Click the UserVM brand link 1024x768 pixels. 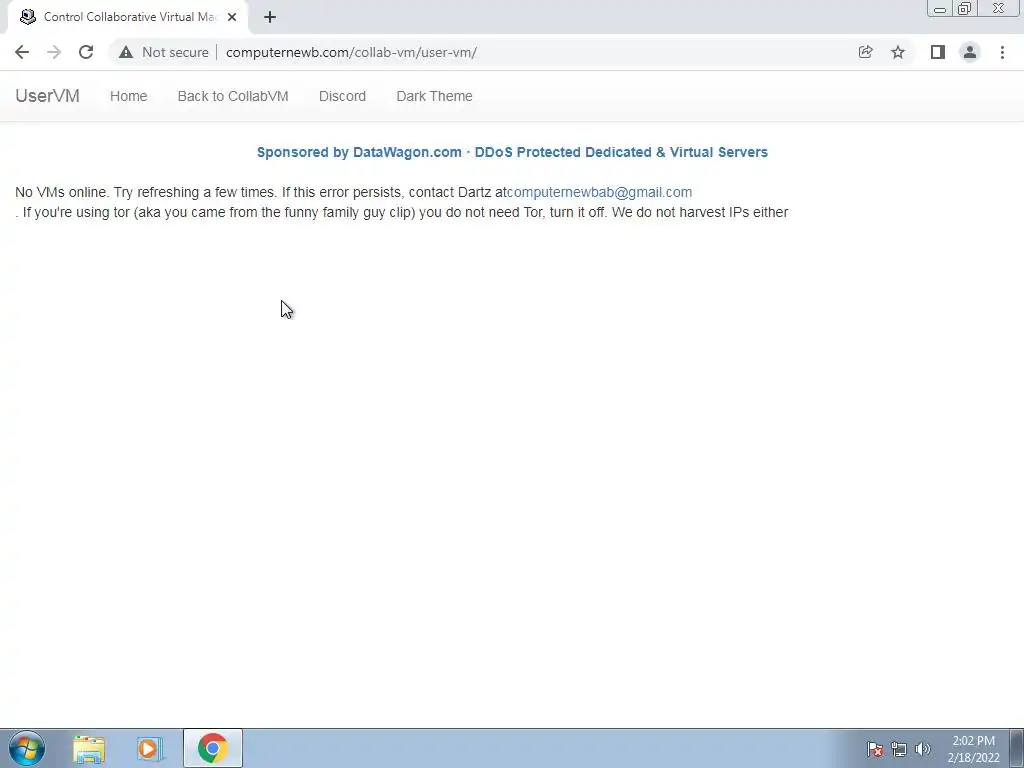tap(47, 96)
